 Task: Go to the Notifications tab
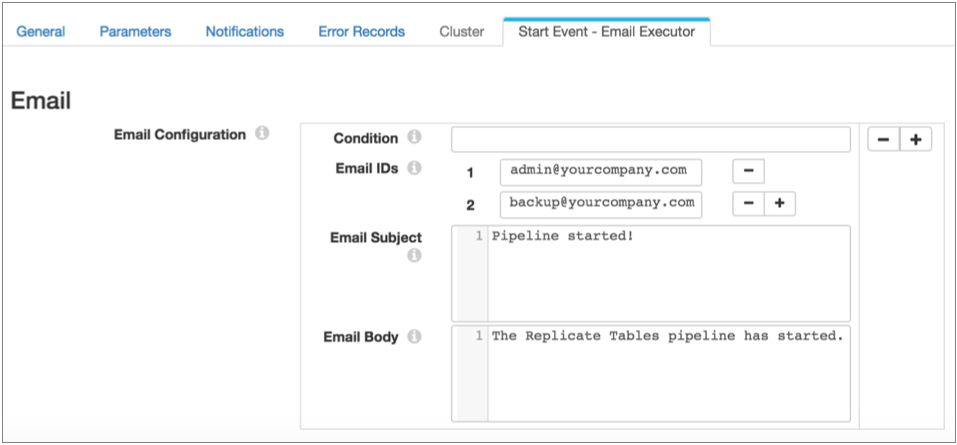pos(244,31)
